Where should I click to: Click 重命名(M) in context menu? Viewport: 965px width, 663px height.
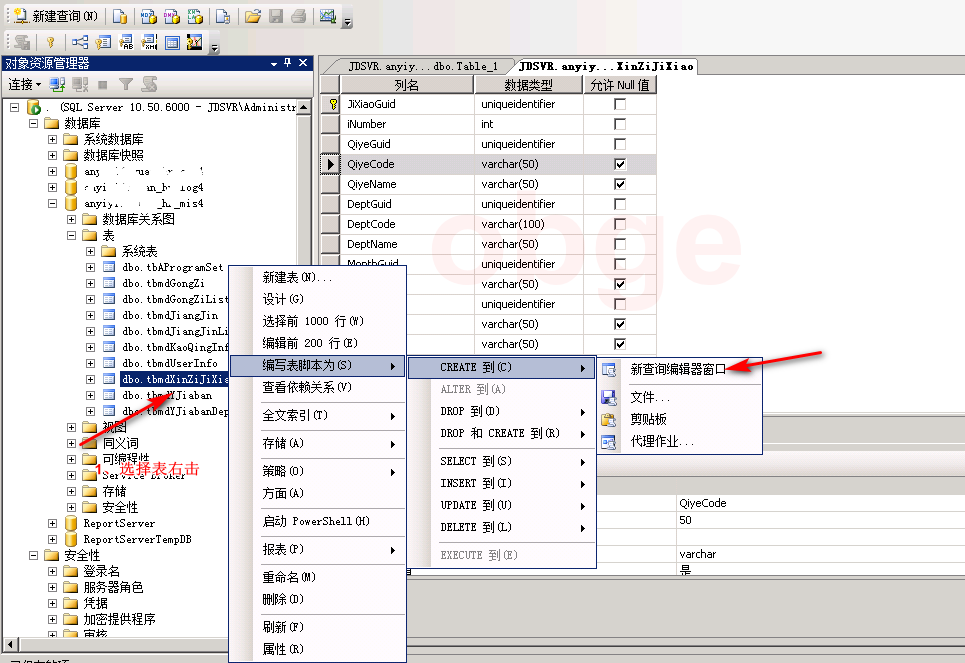318,577
